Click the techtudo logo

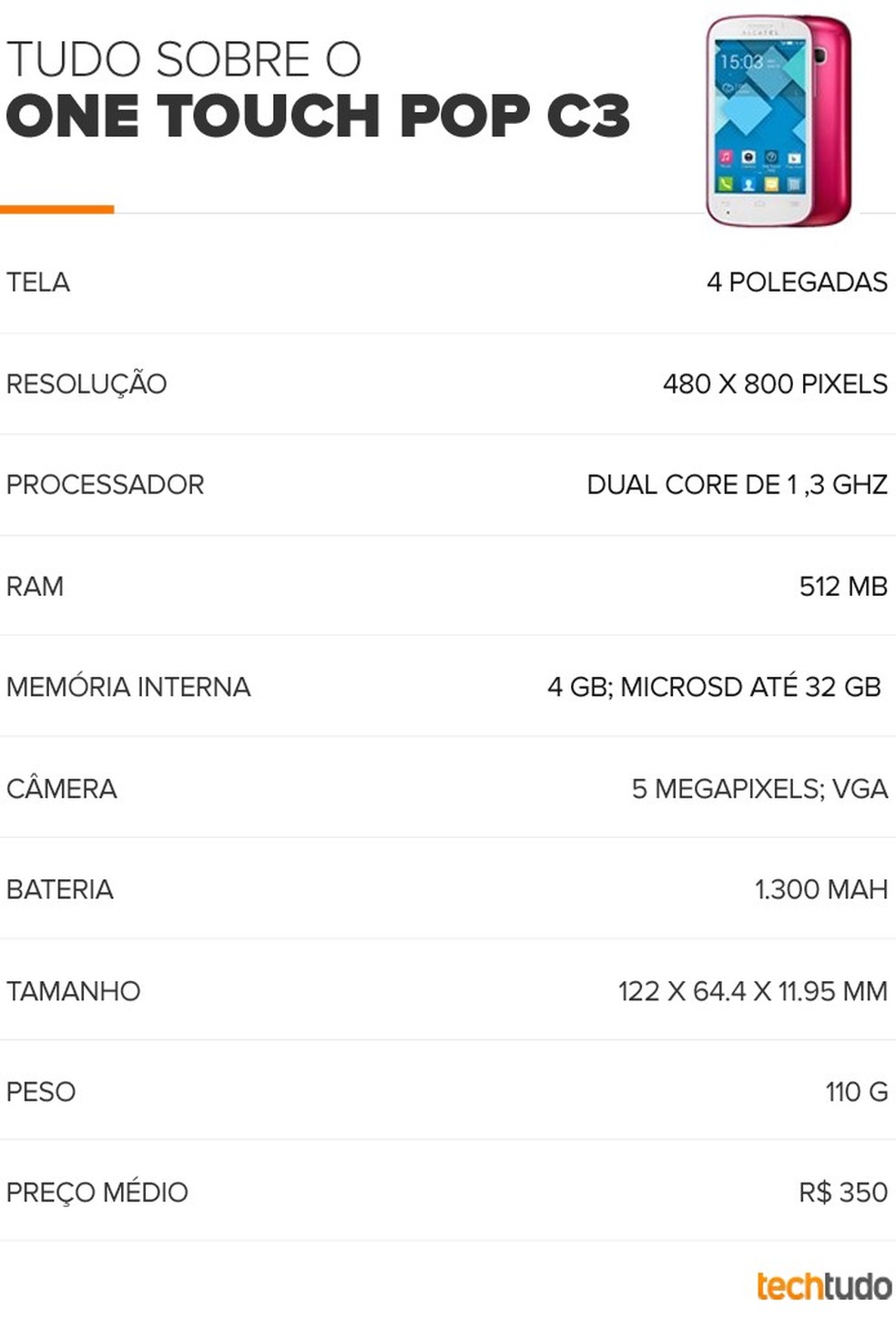pyautogui.click(x=824, y=1285)
